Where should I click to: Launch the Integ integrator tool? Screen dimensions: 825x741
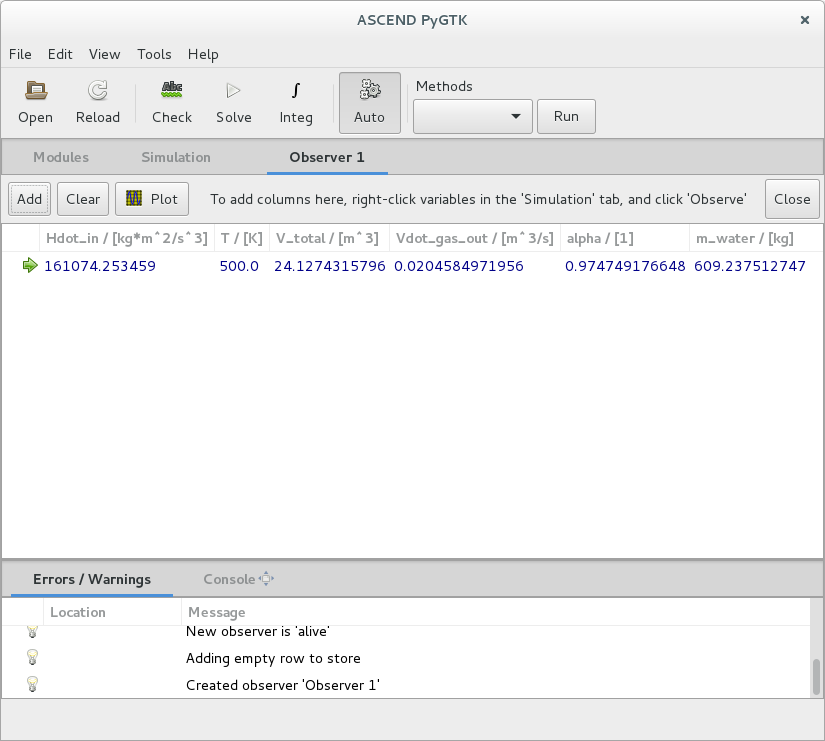click(296, 103)
